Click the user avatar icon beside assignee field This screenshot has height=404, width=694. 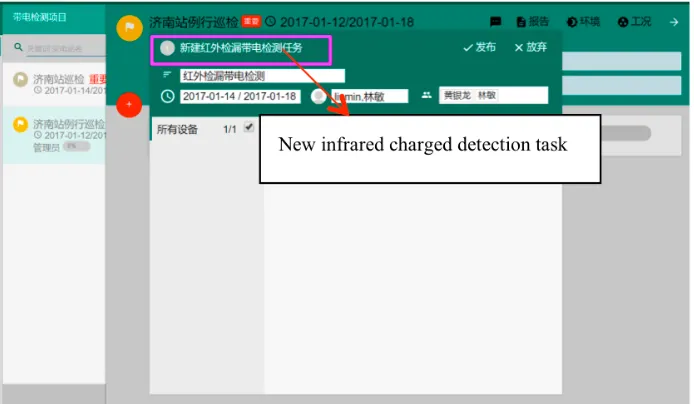[x=318, y=96]
